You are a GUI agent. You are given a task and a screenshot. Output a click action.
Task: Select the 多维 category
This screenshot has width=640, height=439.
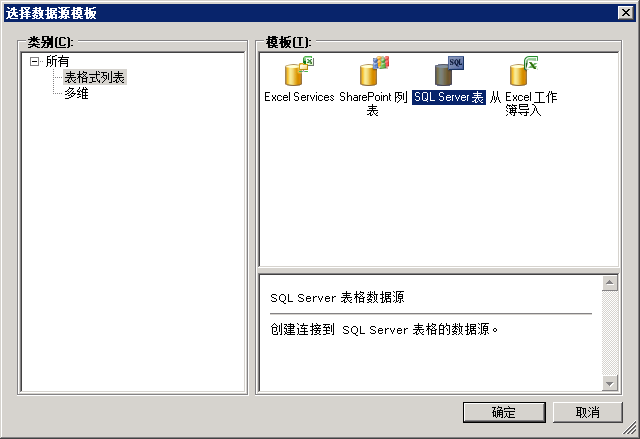(76, 93)
